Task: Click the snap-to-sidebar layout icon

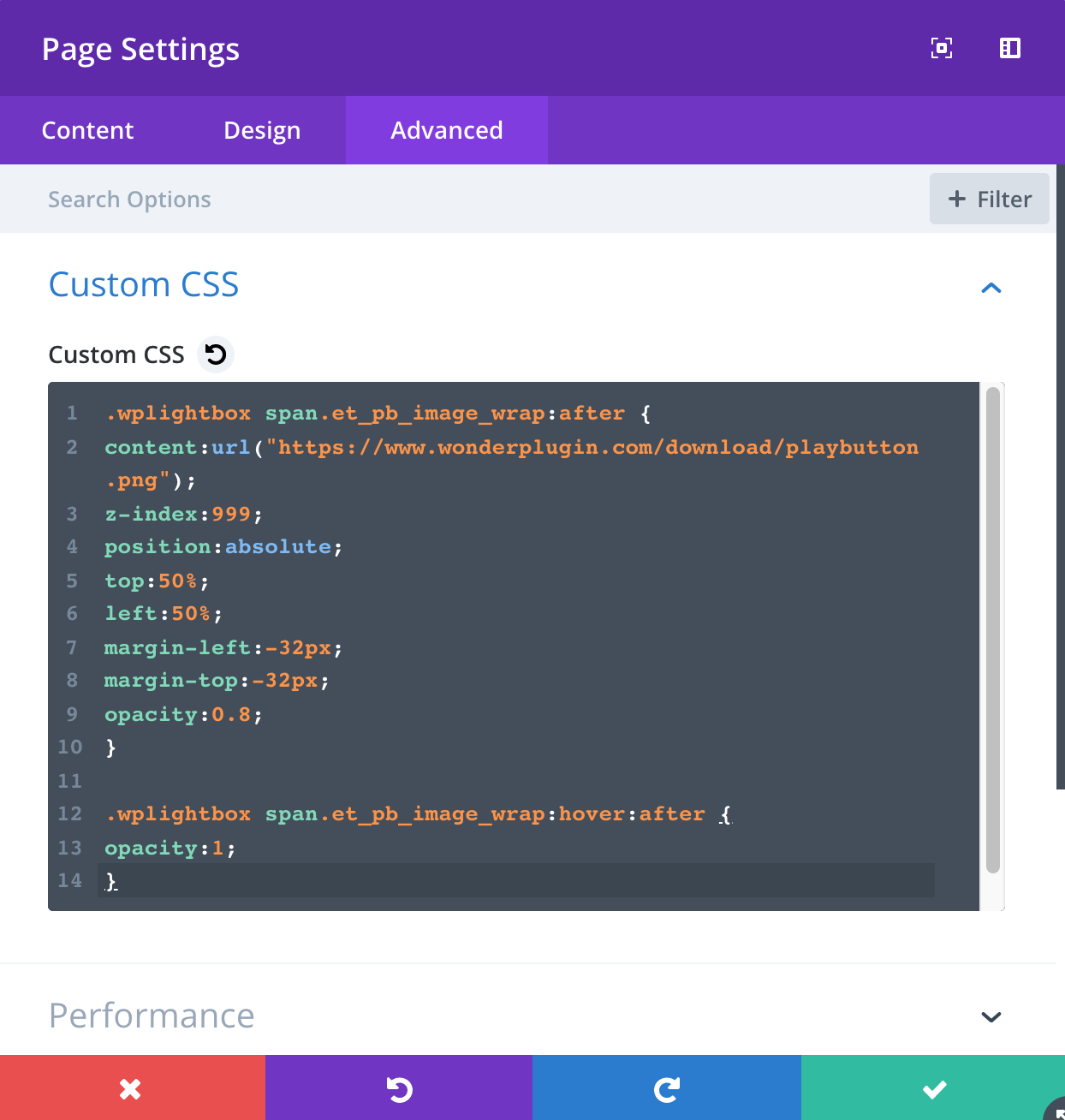Action: coord(1009,49)
